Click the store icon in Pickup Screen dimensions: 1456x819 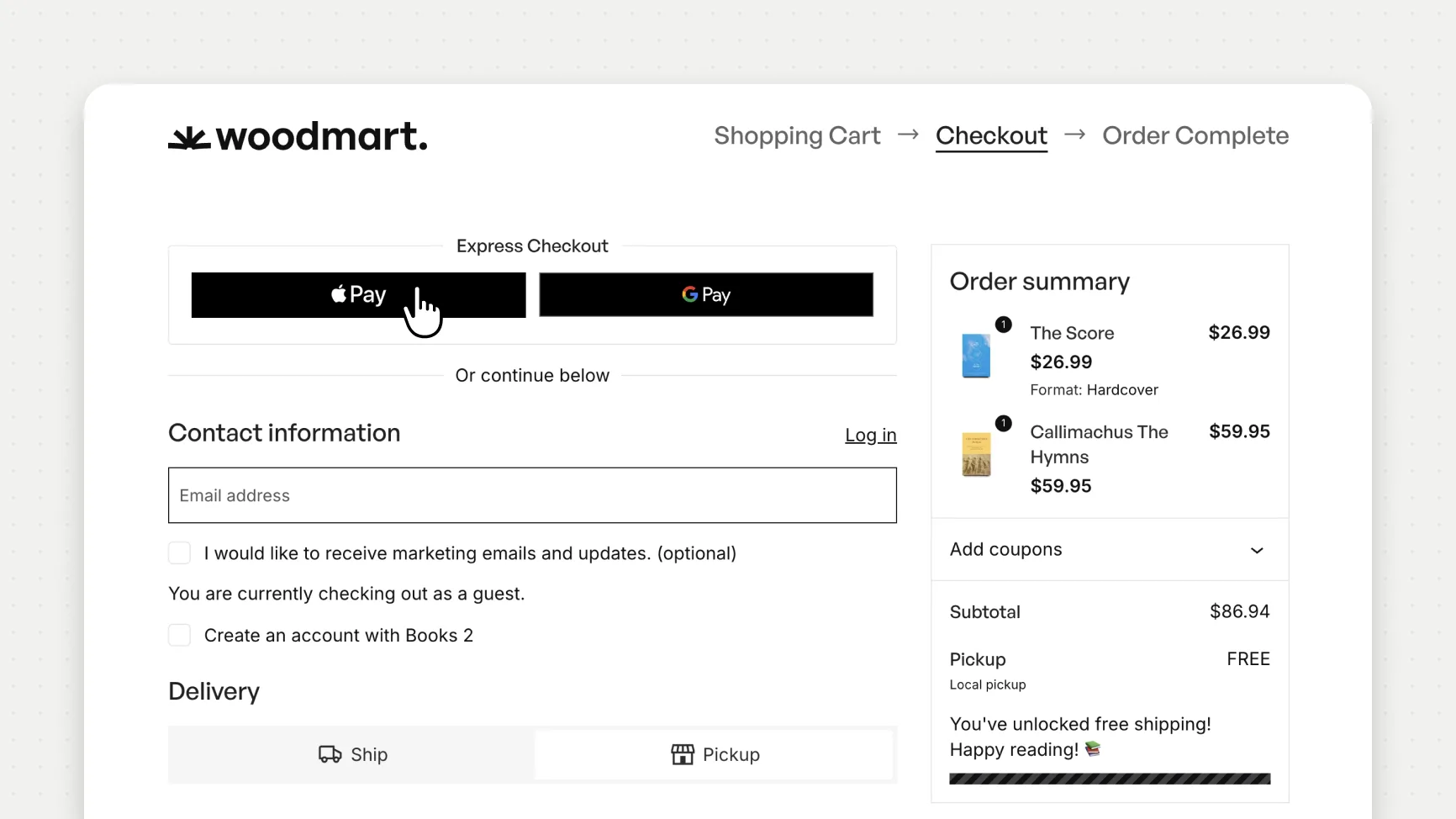683,754
